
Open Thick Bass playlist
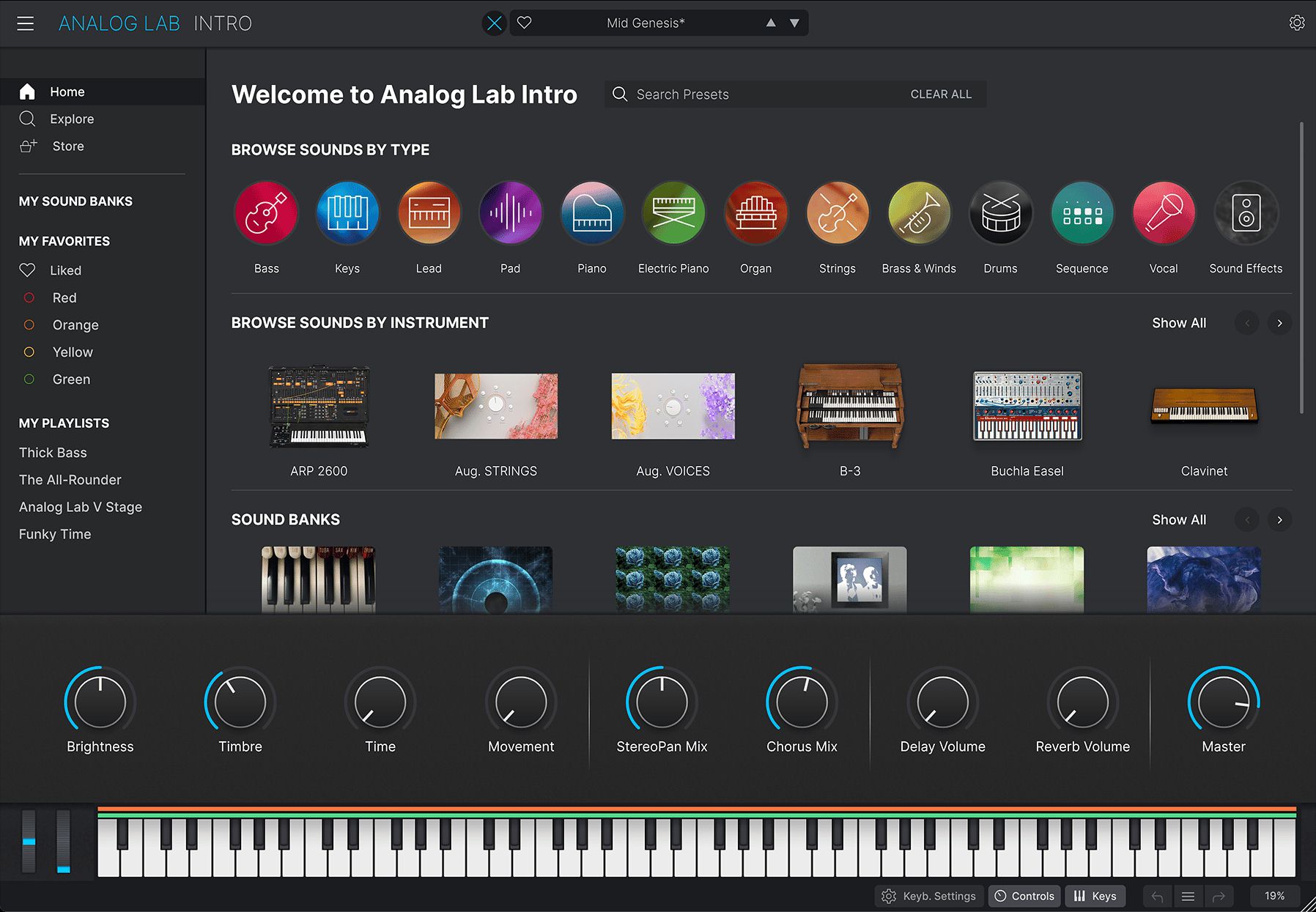pos(53,453)
